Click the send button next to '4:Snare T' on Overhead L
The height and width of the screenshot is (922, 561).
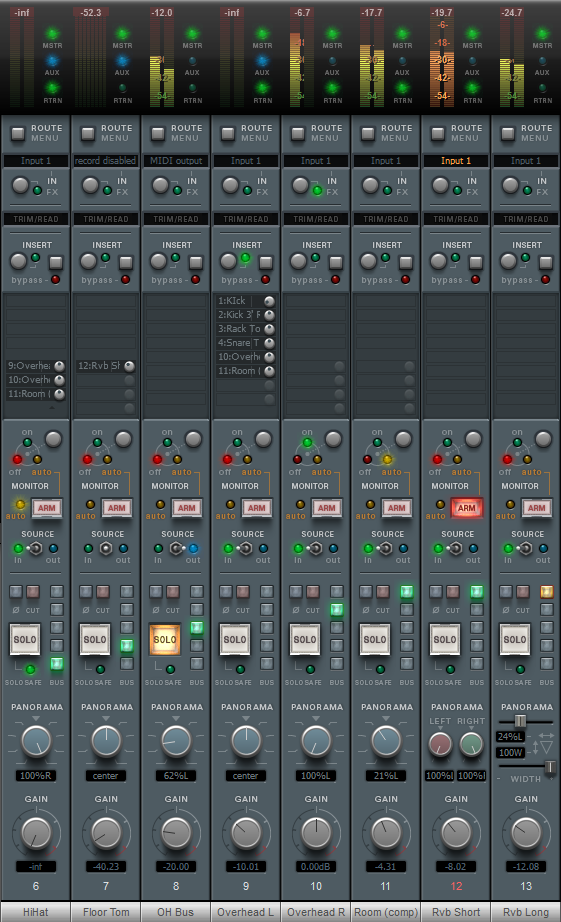269,343
